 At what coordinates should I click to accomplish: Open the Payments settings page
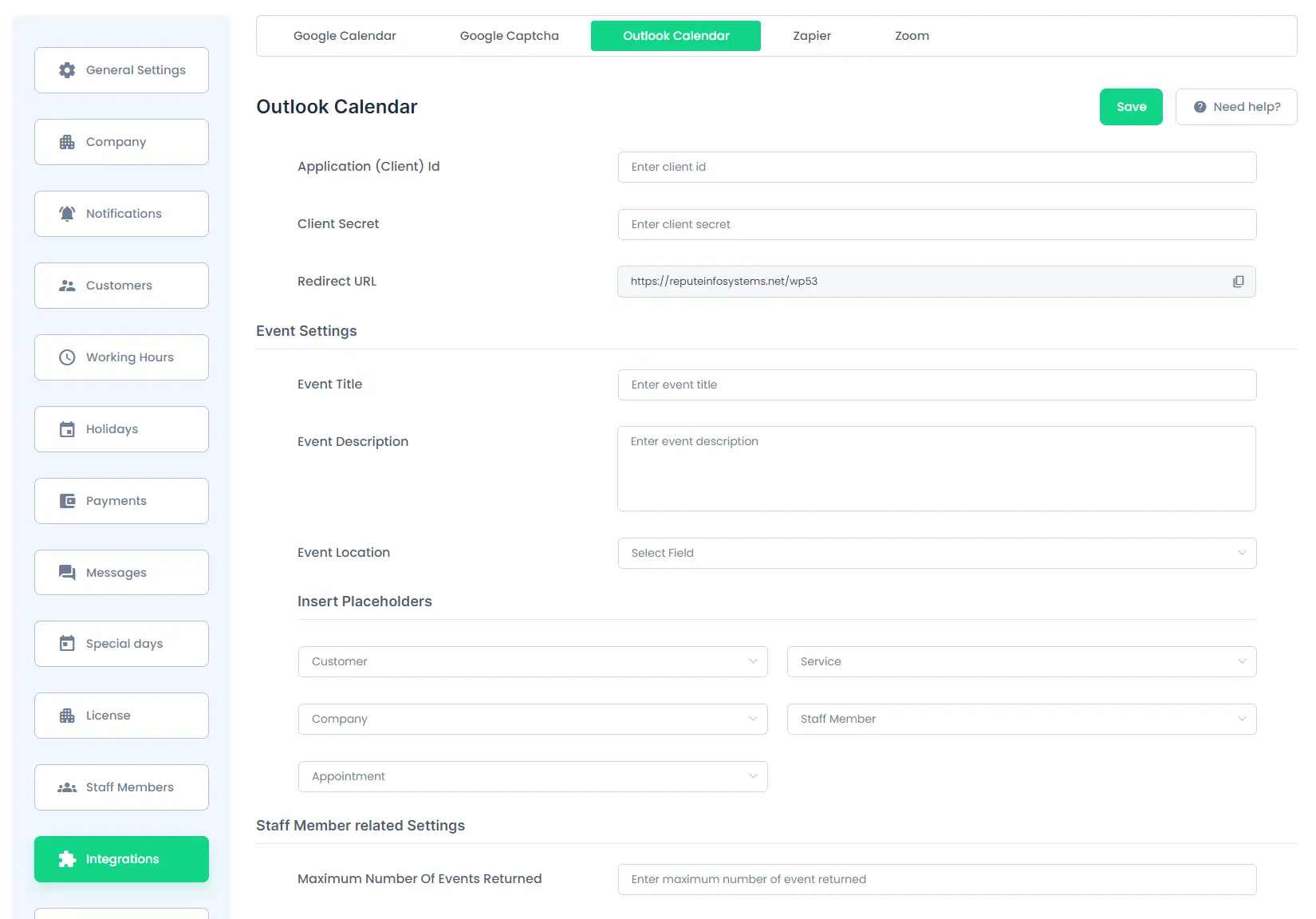pyautogui.click(x=121, y=501)
